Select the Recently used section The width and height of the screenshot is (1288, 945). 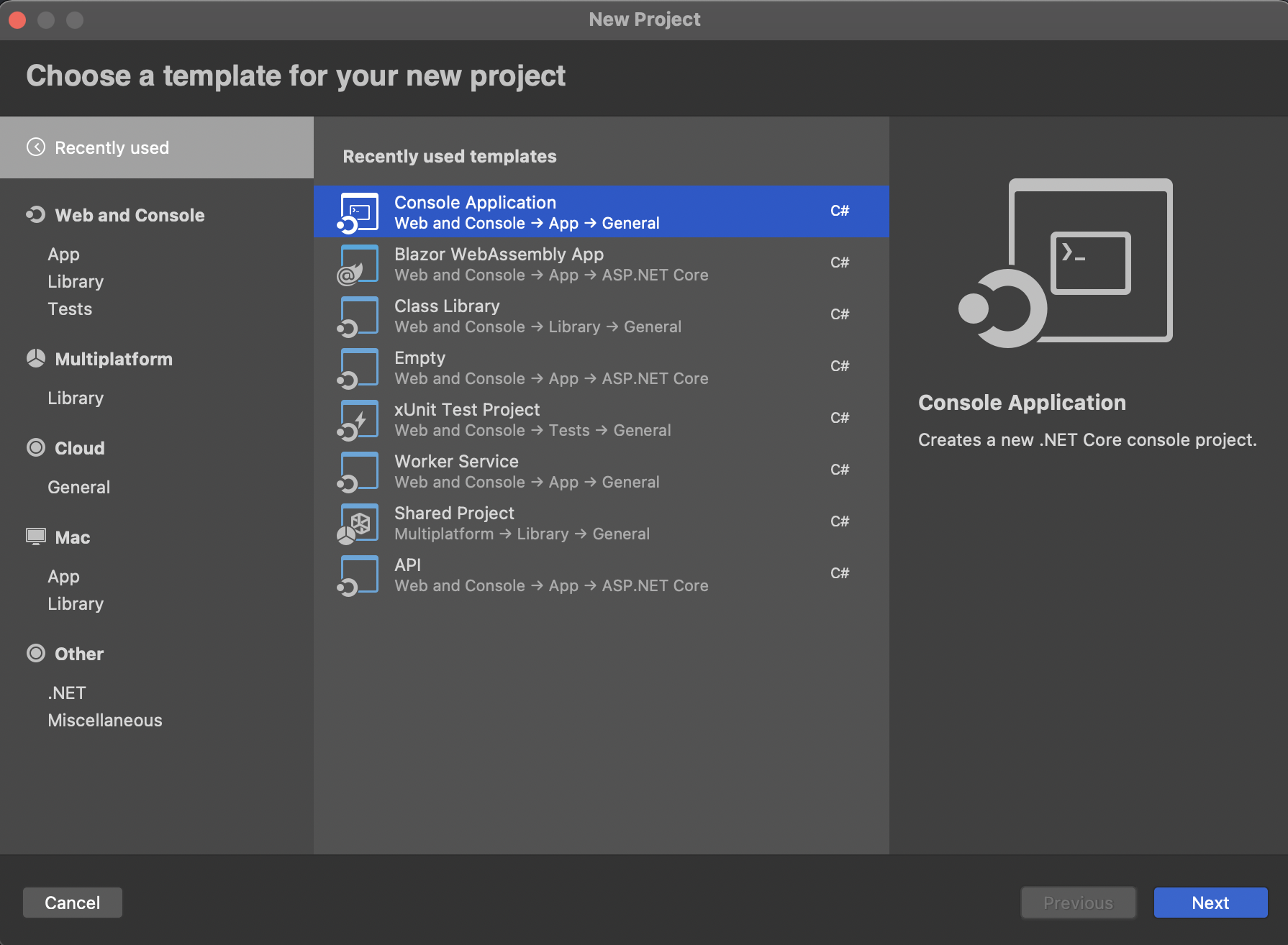(x=112, y=147)
